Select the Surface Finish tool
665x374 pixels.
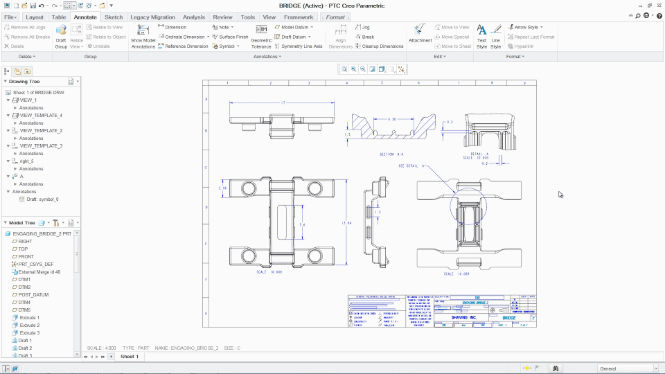230,37
